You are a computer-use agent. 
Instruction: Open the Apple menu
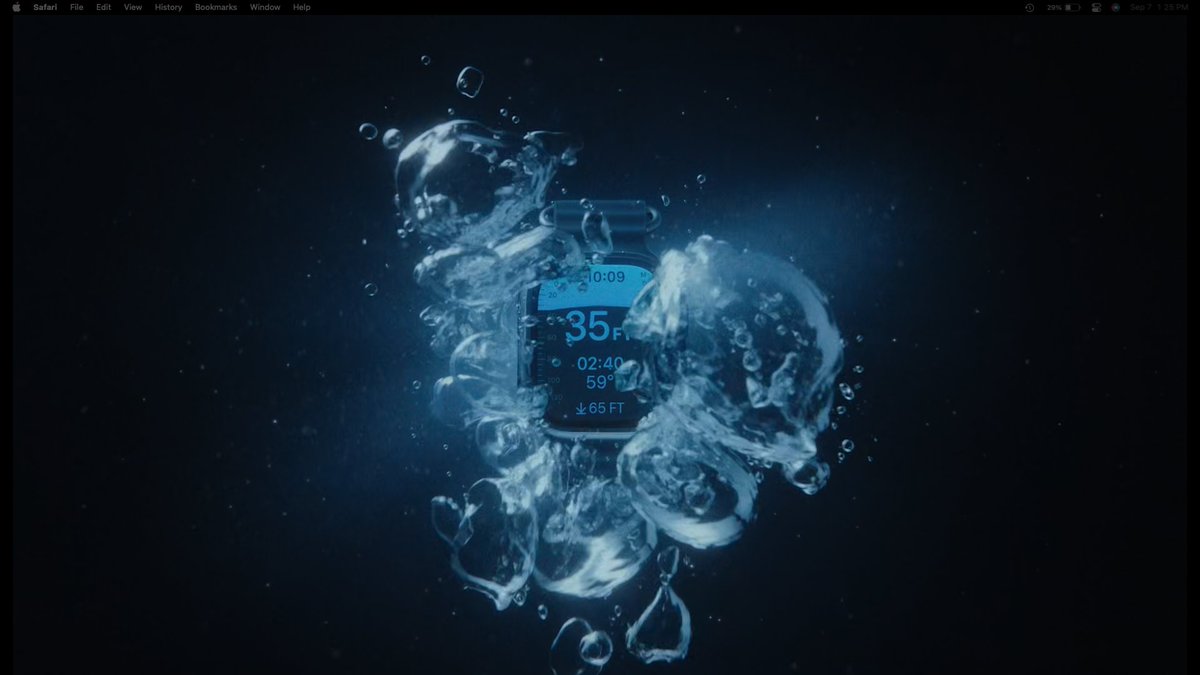[16, 7]
